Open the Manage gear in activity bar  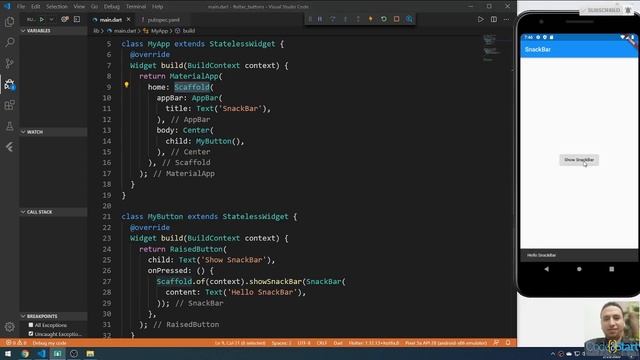pos(9,327)
